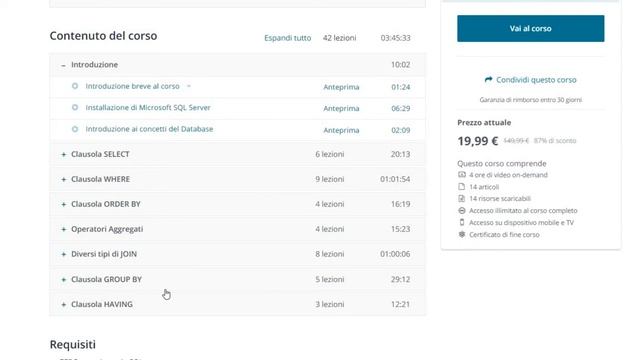Preview Anteprima for Introduzione ai concetti del Database

tap(341, 130)
